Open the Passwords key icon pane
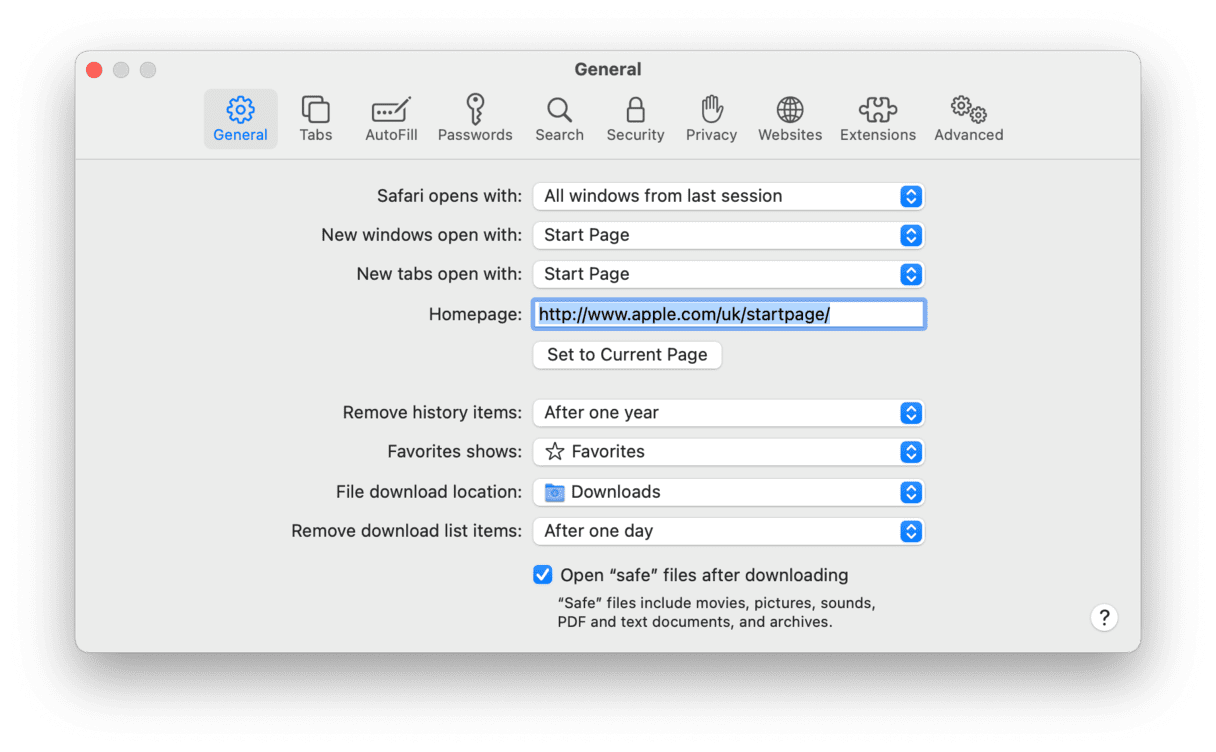The height and width of the screenshot is (752, 1216). click(475, 119)
